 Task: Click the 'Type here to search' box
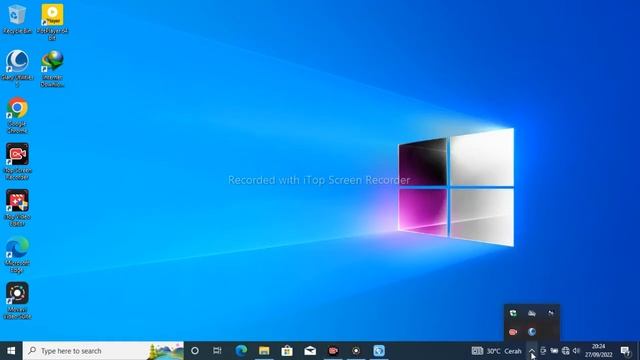coord(103,351)
